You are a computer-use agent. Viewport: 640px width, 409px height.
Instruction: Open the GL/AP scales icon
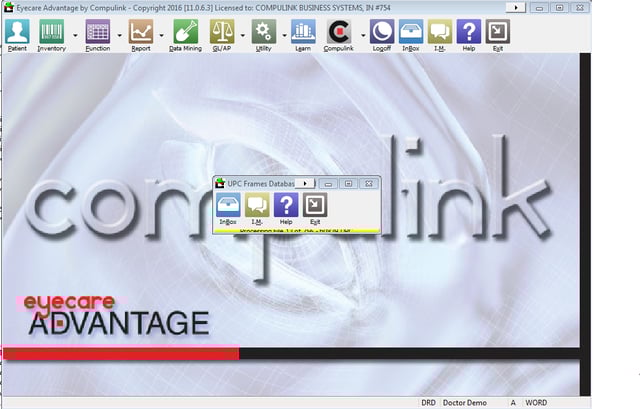(x=222, y=32)
